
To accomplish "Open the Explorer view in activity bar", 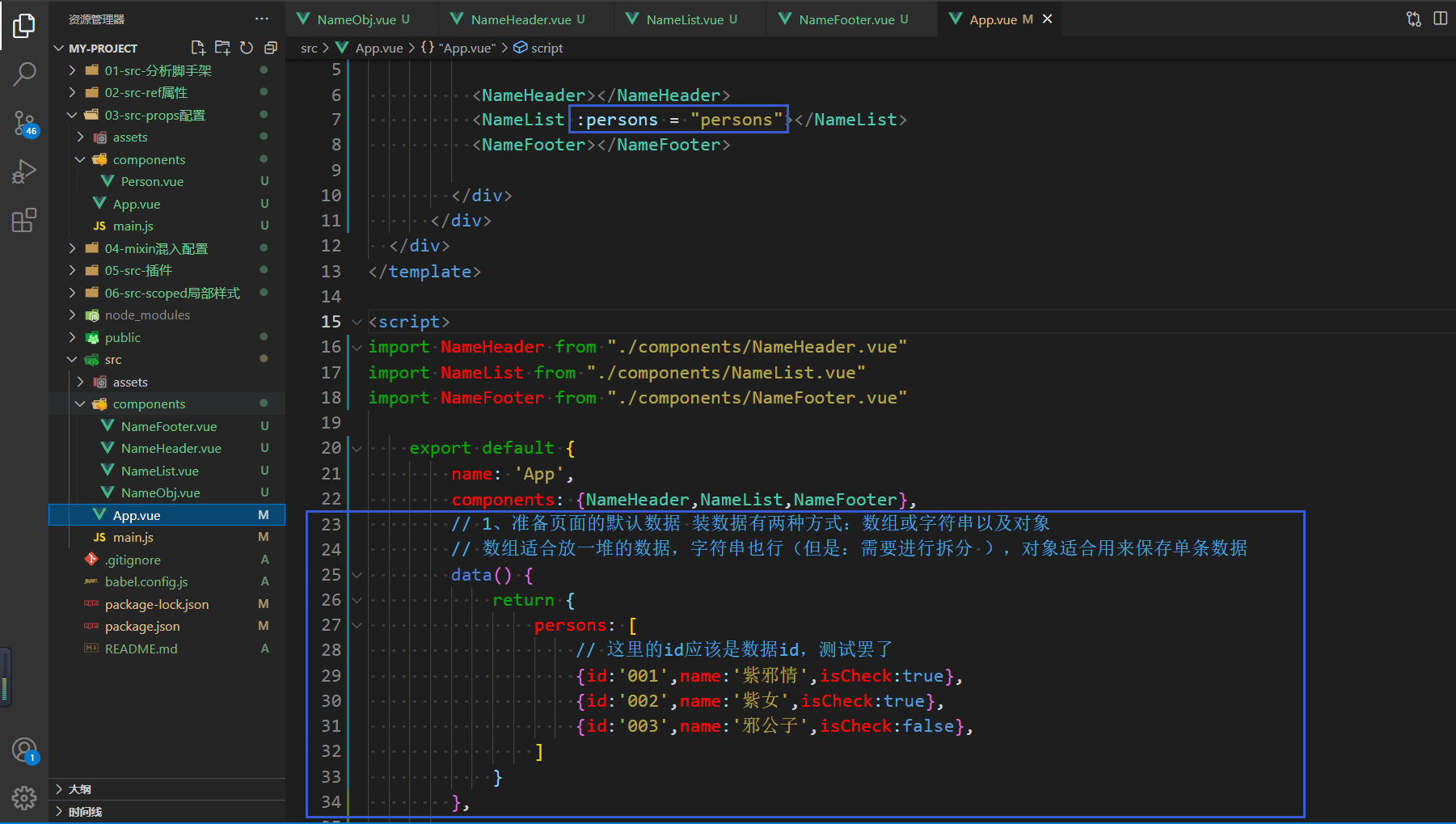I will [24, 26].
